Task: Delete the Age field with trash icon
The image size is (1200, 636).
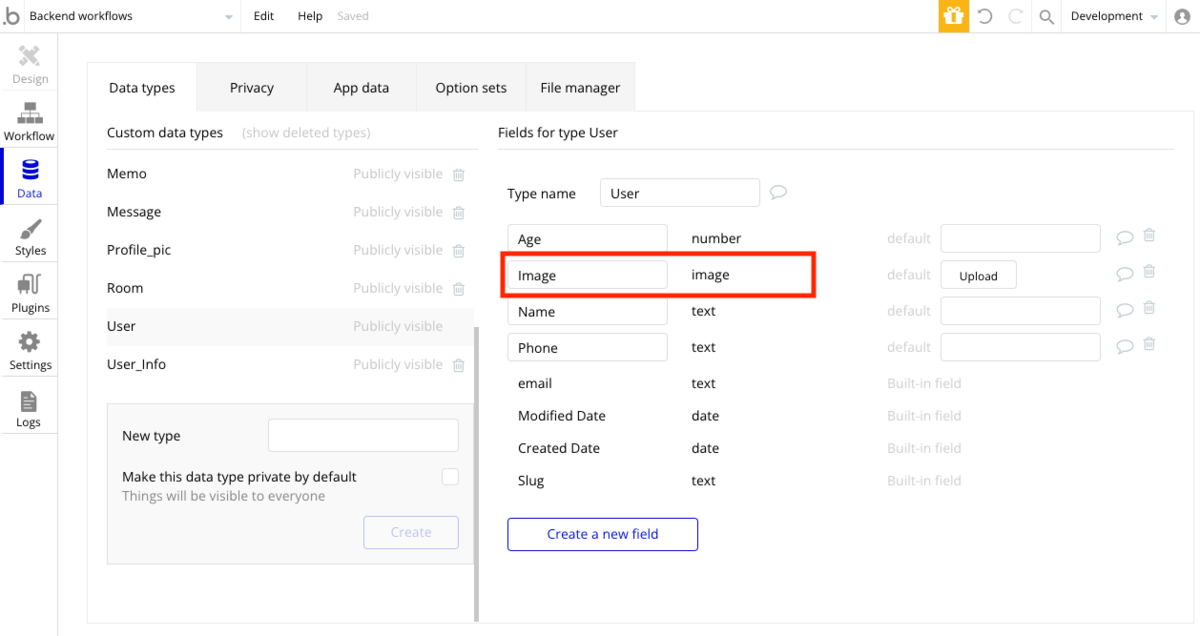Action: click(x=1150, y=236)
